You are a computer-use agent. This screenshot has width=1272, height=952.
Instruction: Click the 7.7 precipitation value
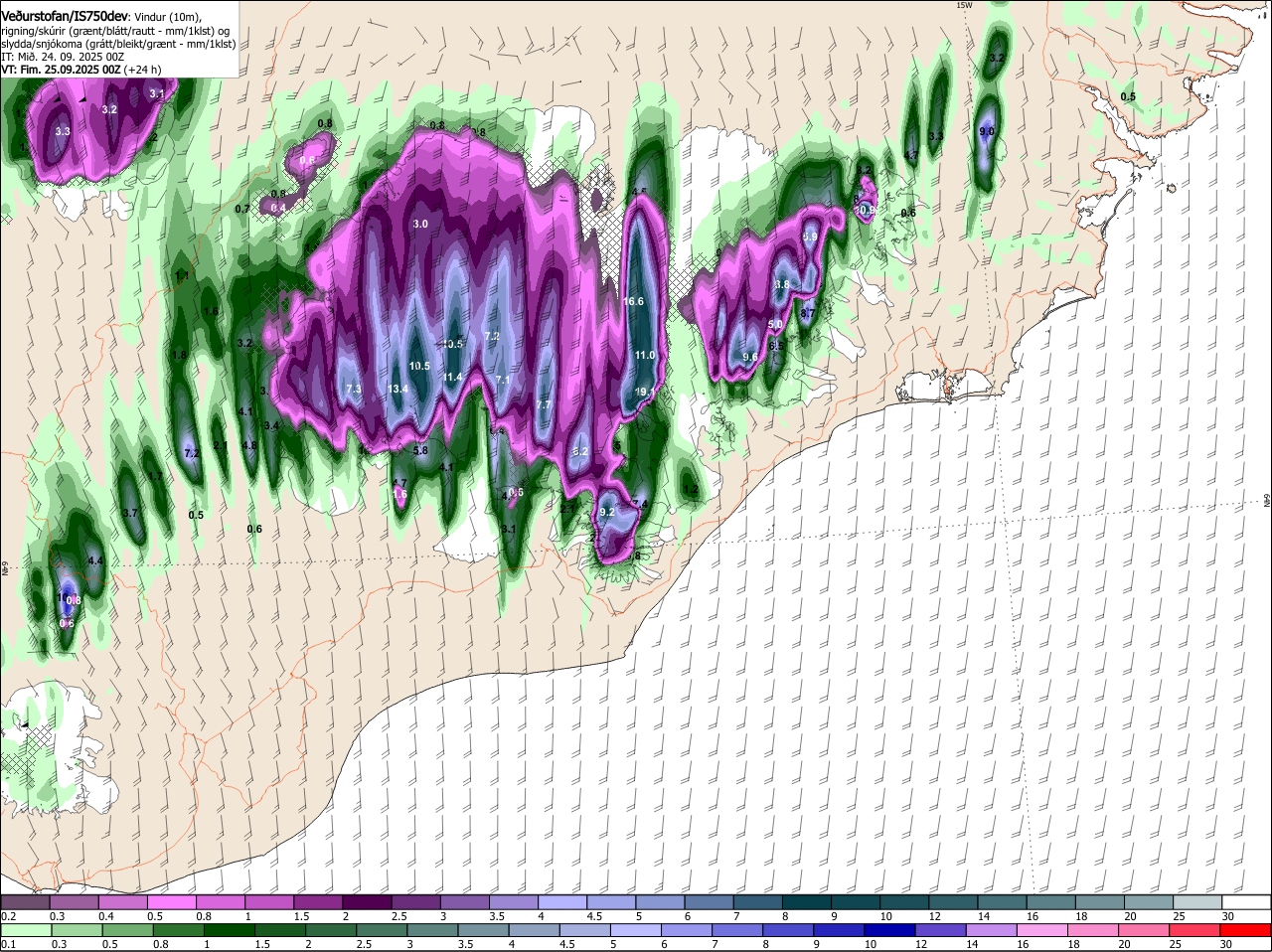pyautogui.click(x=543, y=405)
